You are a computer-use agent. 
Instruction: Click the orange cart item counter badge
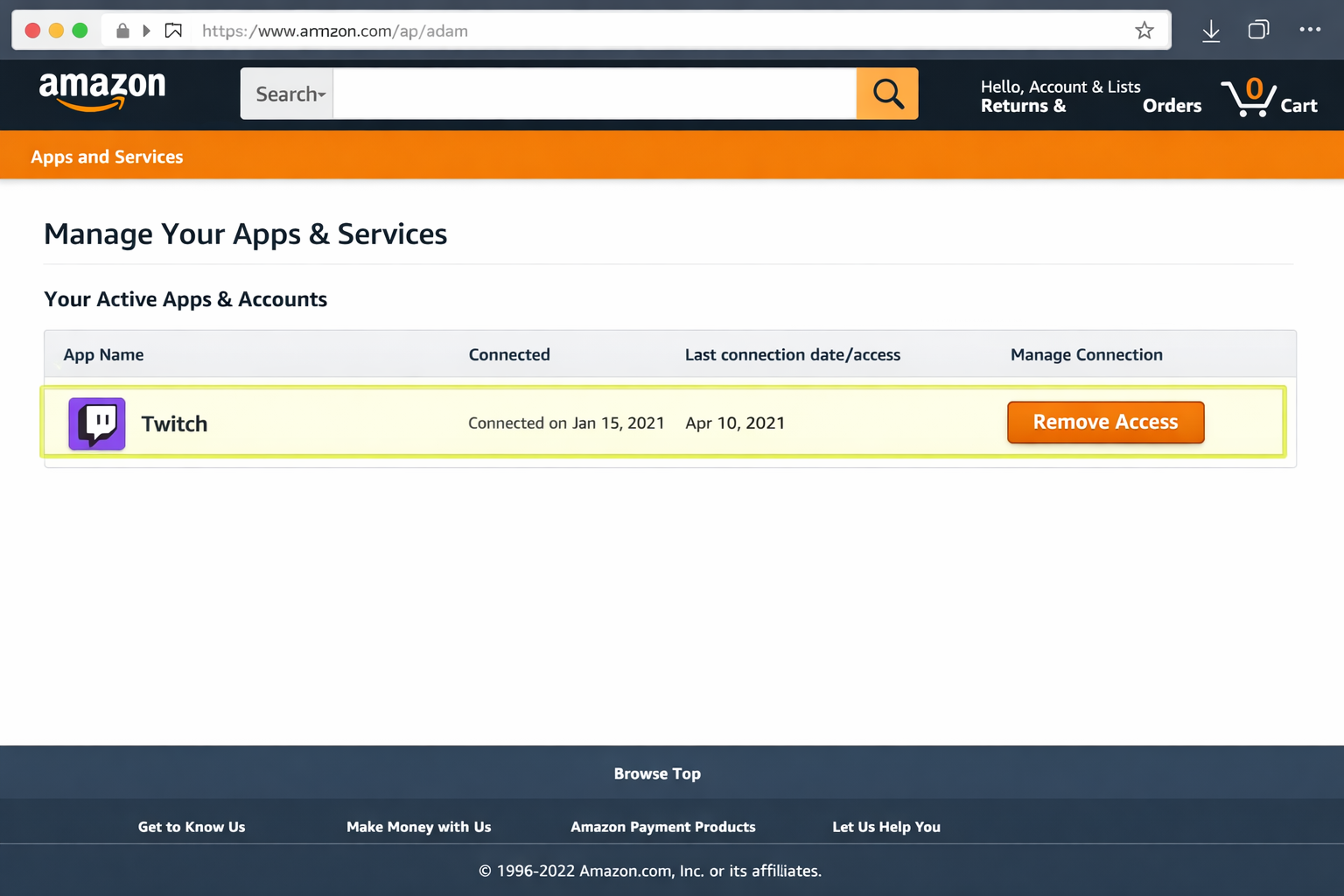coord(1254,87)
